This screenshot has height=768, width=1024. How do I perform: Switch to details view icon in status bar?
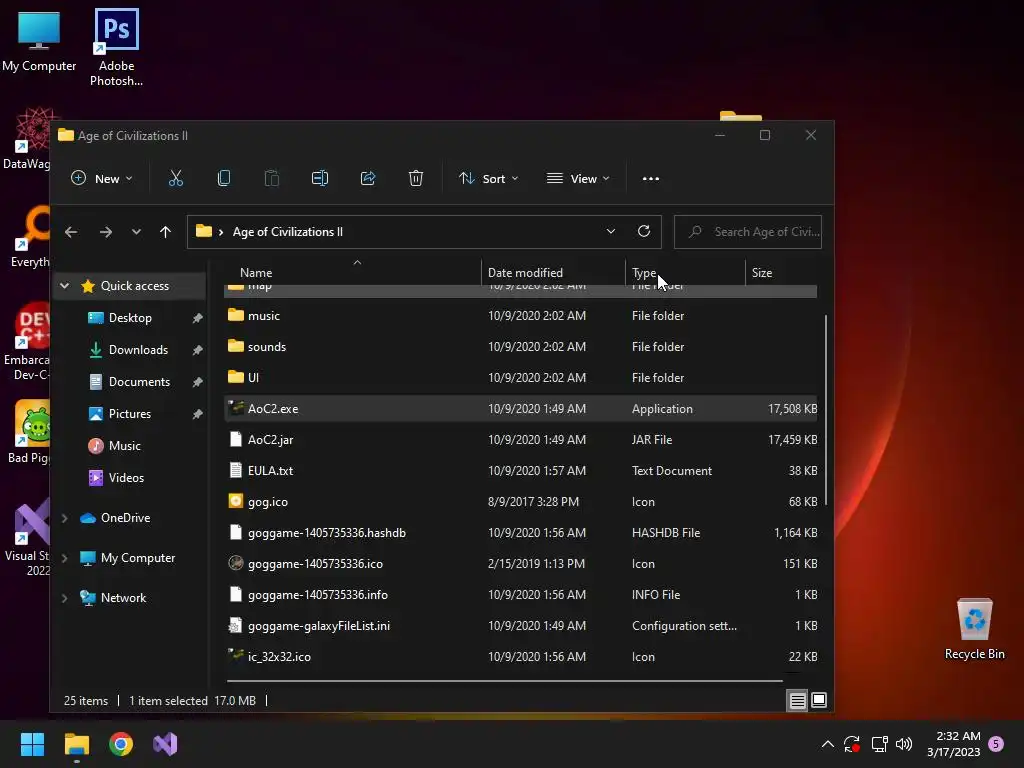pos(797,701)
